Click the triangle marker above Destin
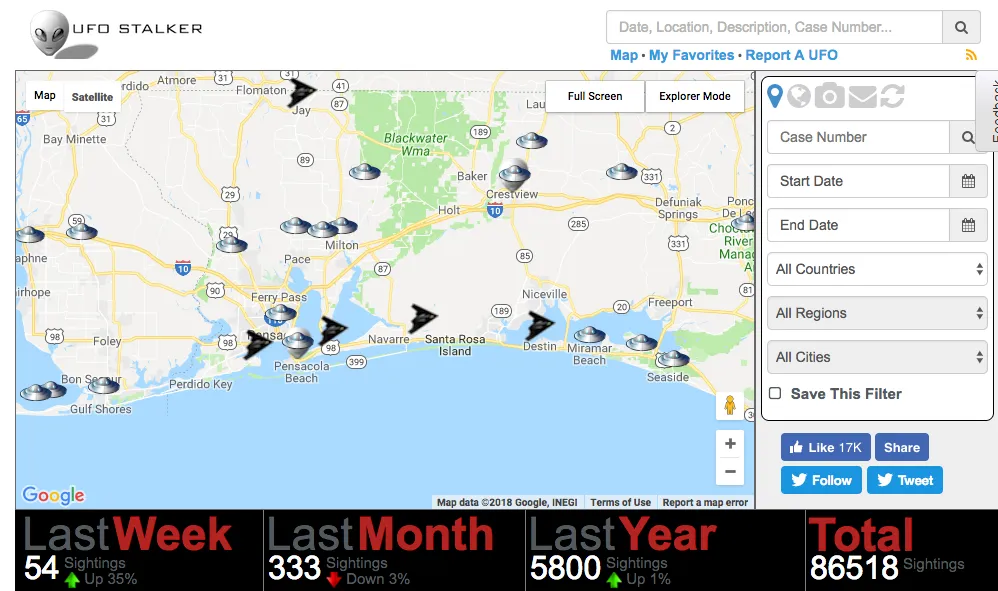Viewport: 998px width, 591px height. (x=540, y=325)
